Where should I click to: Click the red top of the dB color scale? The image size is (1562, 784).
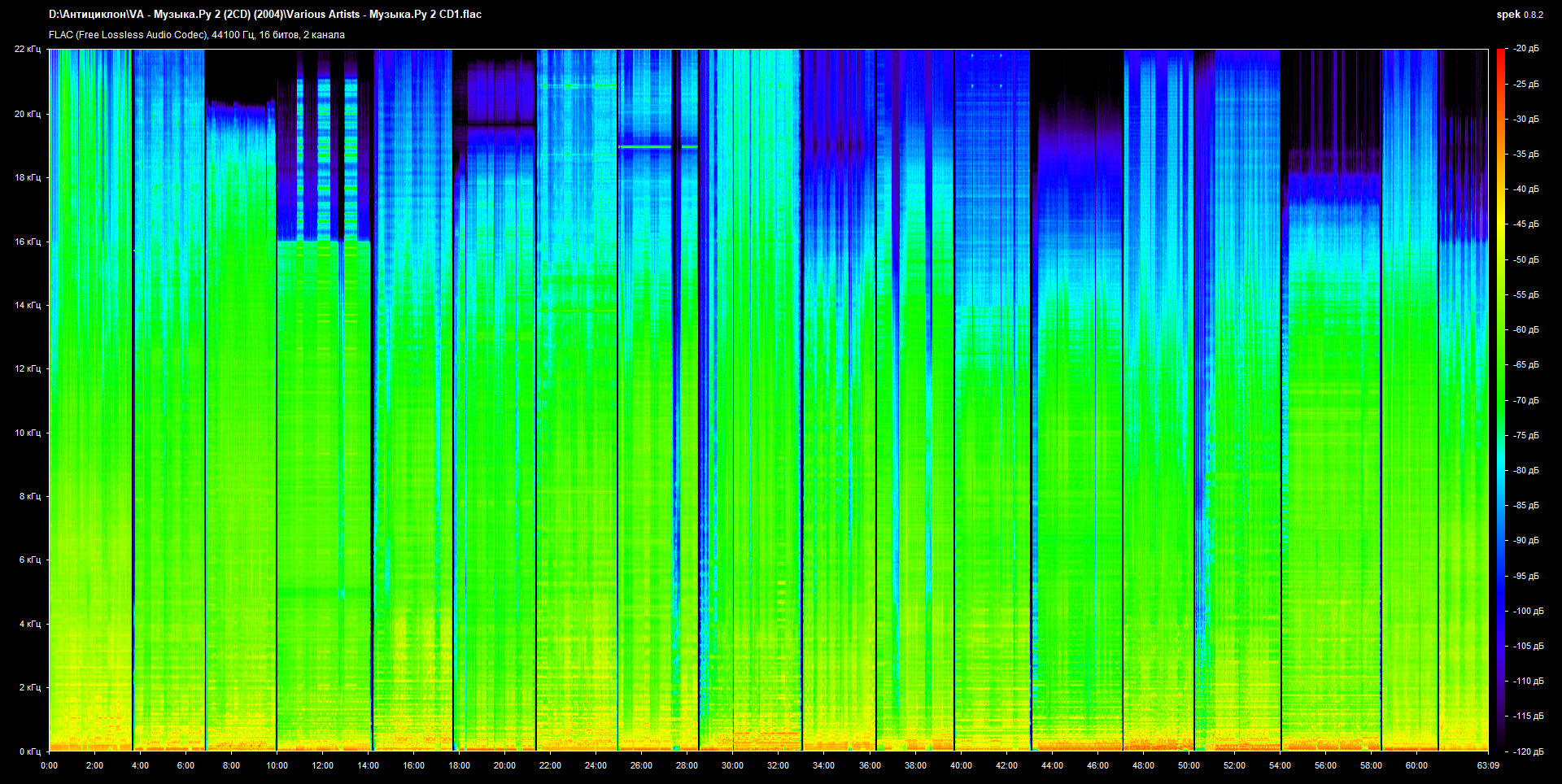point(1500,54)
